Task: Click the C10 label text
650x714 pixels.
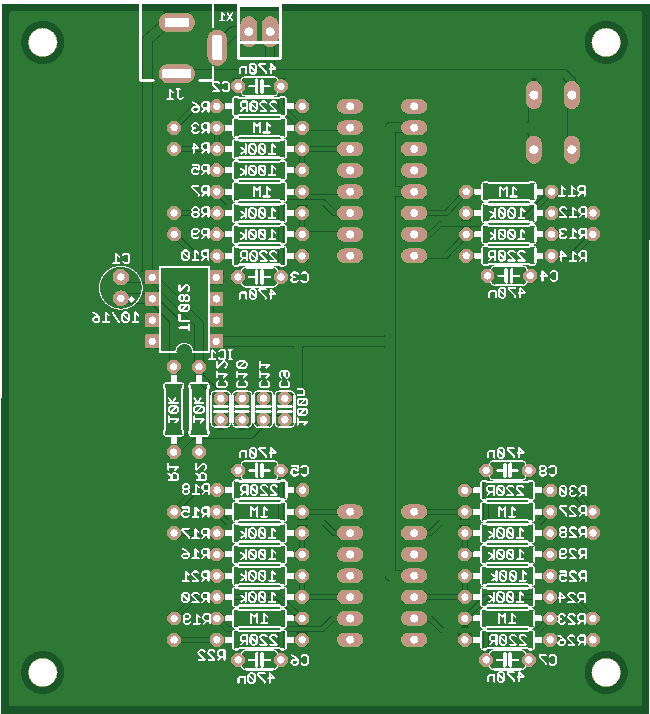Action: tap(242, 374)
